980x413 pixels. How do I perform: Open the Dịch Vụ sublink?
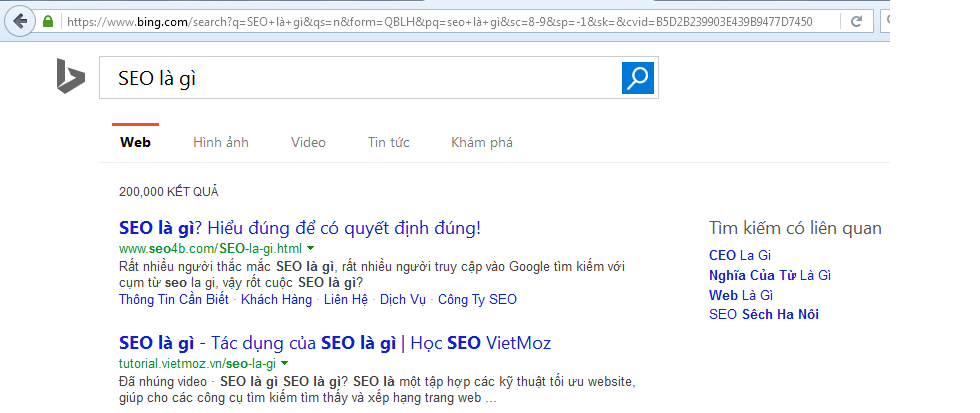click(x=402, y=300)
